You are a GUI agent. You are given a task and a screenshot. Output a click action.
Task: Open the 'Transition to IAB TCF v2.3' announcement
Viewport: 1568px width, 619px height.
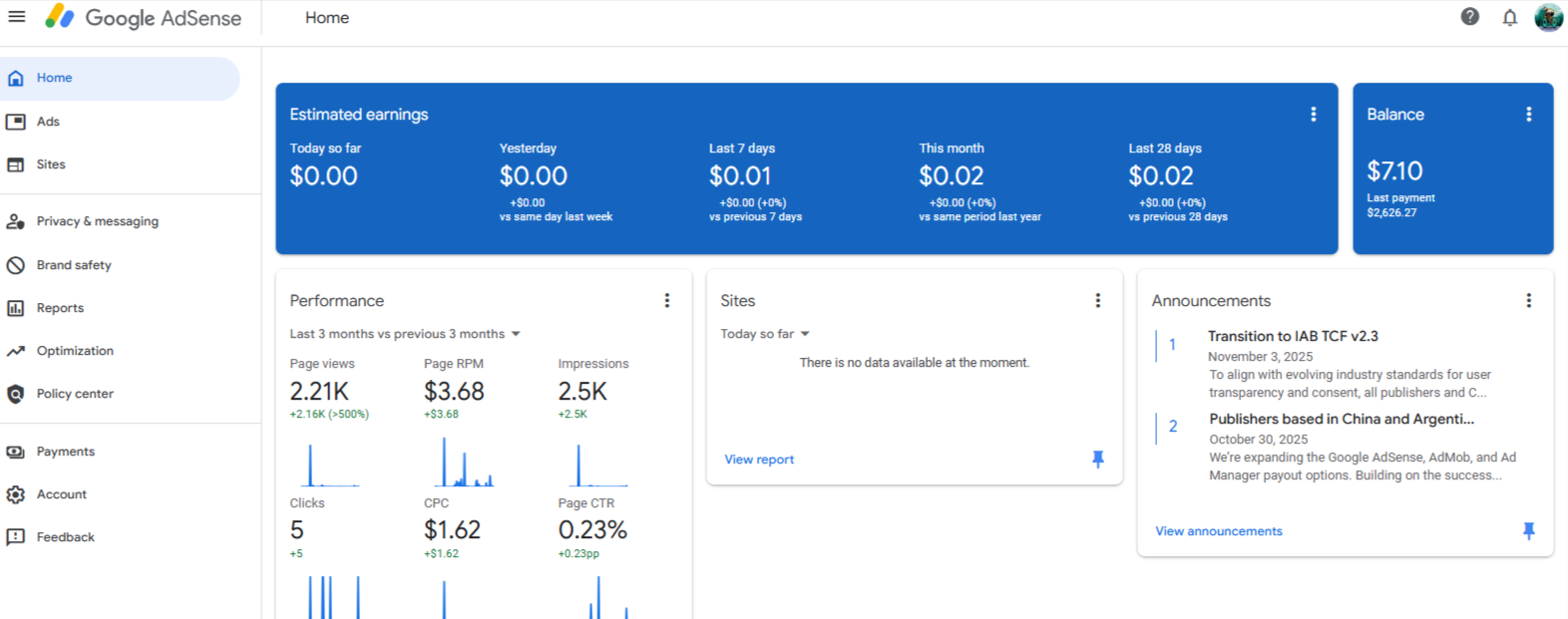click(1293, 337)
